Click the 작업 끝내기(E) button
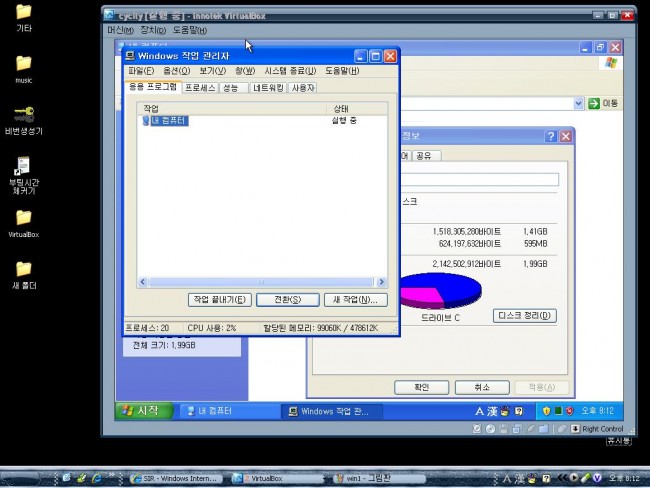This screenshot has width=650, height=488. coord(220,300)
